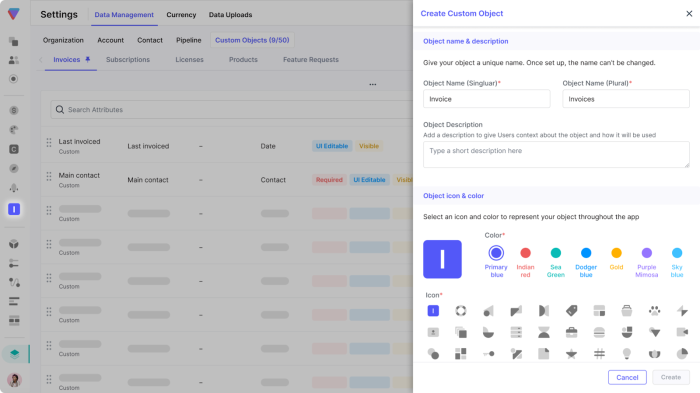The width and height of the screenshot is (700, 393).
Task: Choose Purple Mimosa color
Action: point(646,253)
